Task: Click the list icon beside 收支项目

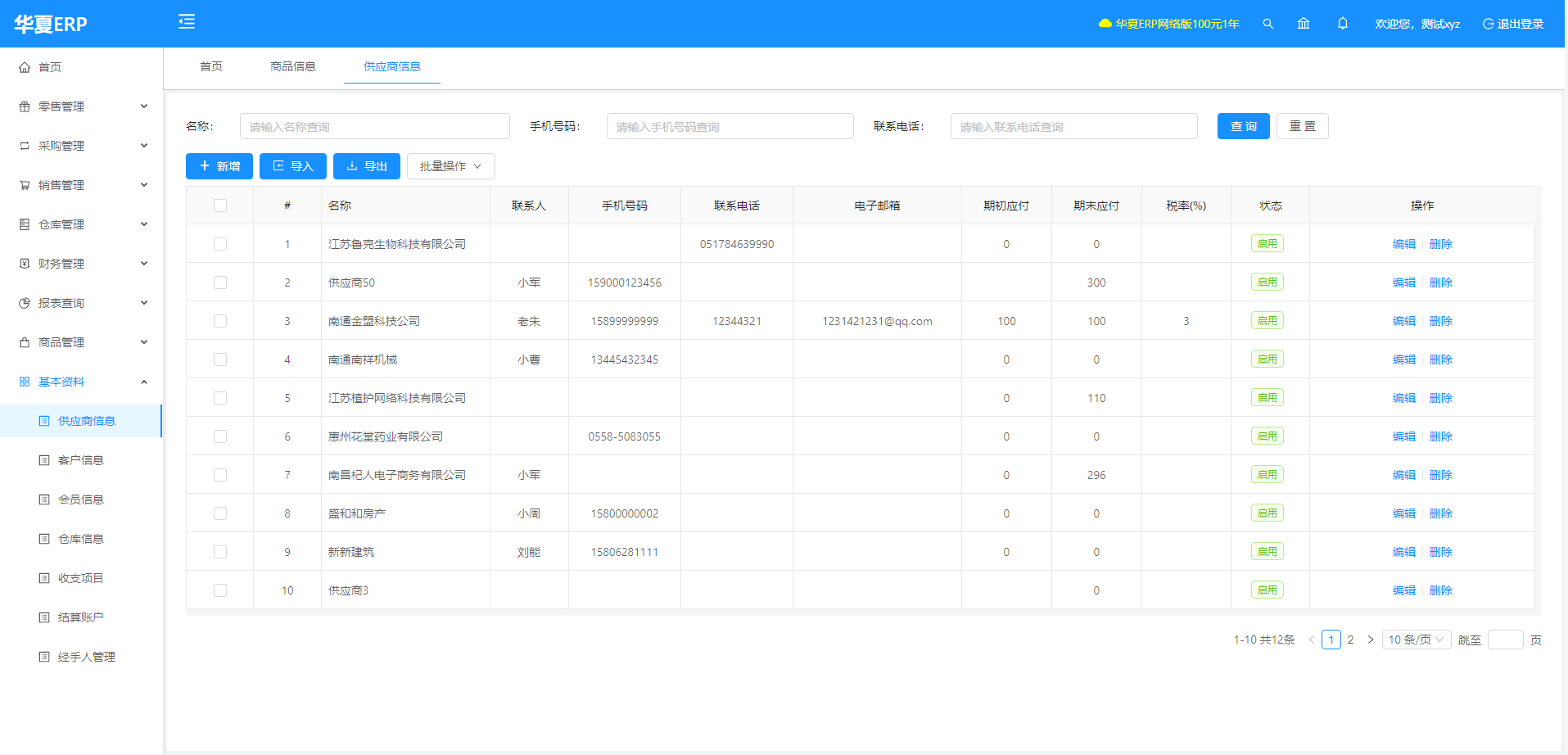Action: pyautogui.click(x=44, y=578)
